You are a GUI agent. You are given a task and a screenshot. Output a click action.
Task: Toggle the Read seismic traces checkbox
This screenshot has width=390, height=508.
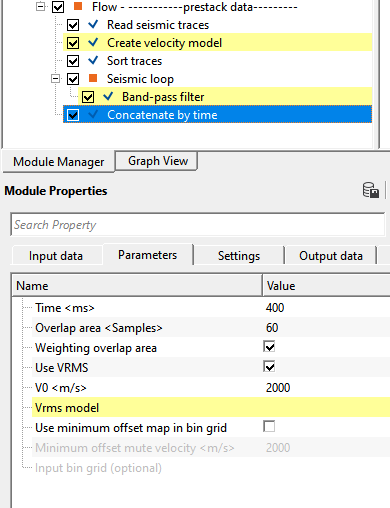pyautogui.click(x=73, y=25)
